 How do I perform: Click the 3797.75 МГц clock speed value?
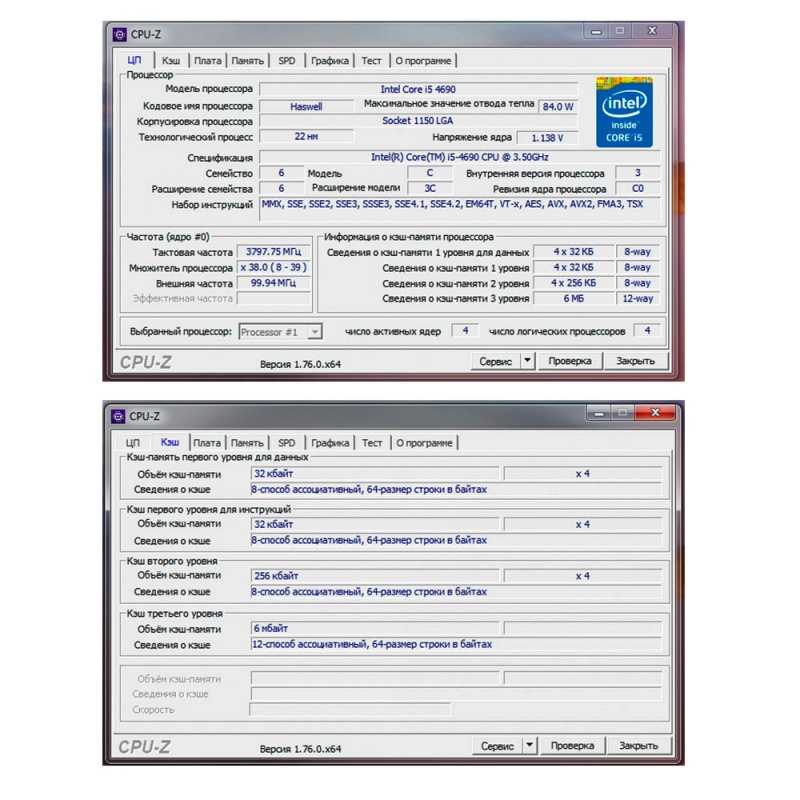(273, 252)
